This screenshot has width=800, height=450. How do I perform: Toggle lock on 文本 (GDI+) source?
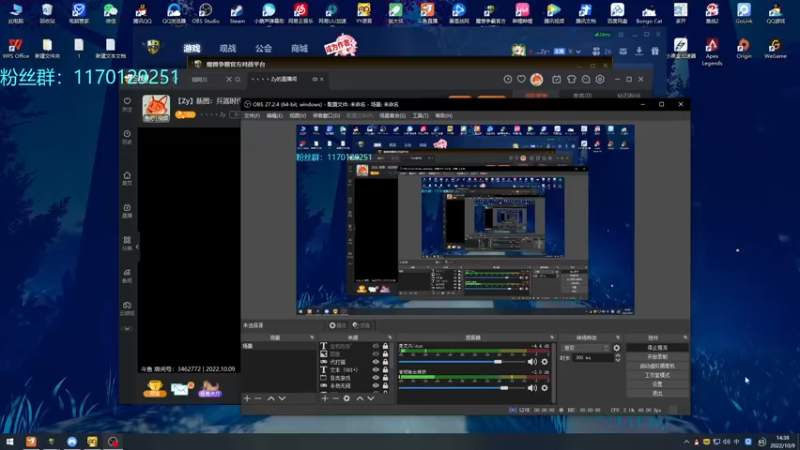click(385, 370)
